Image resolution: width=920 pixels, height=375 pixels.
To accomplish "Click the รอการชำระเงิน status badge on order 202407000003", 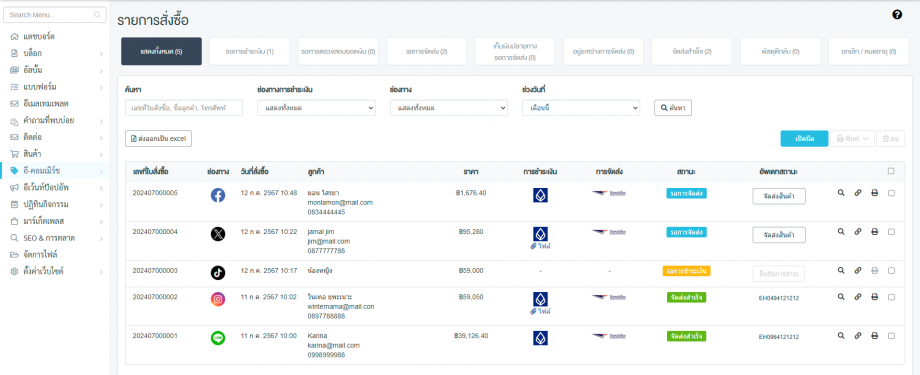I will pos(686,271).
